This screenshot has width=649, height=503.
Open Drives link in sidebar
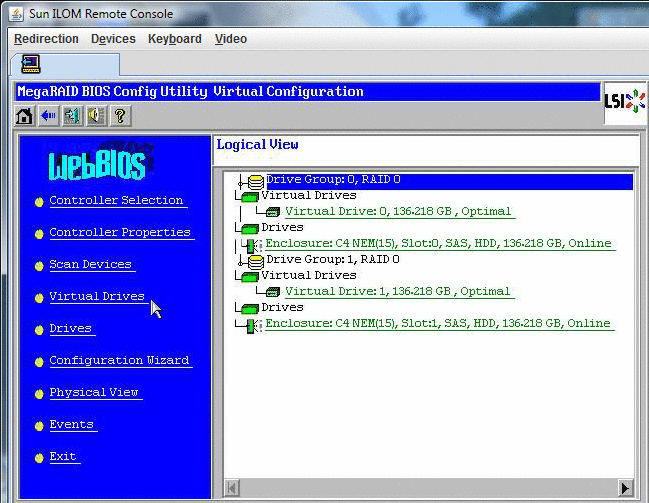click(70, 328)
